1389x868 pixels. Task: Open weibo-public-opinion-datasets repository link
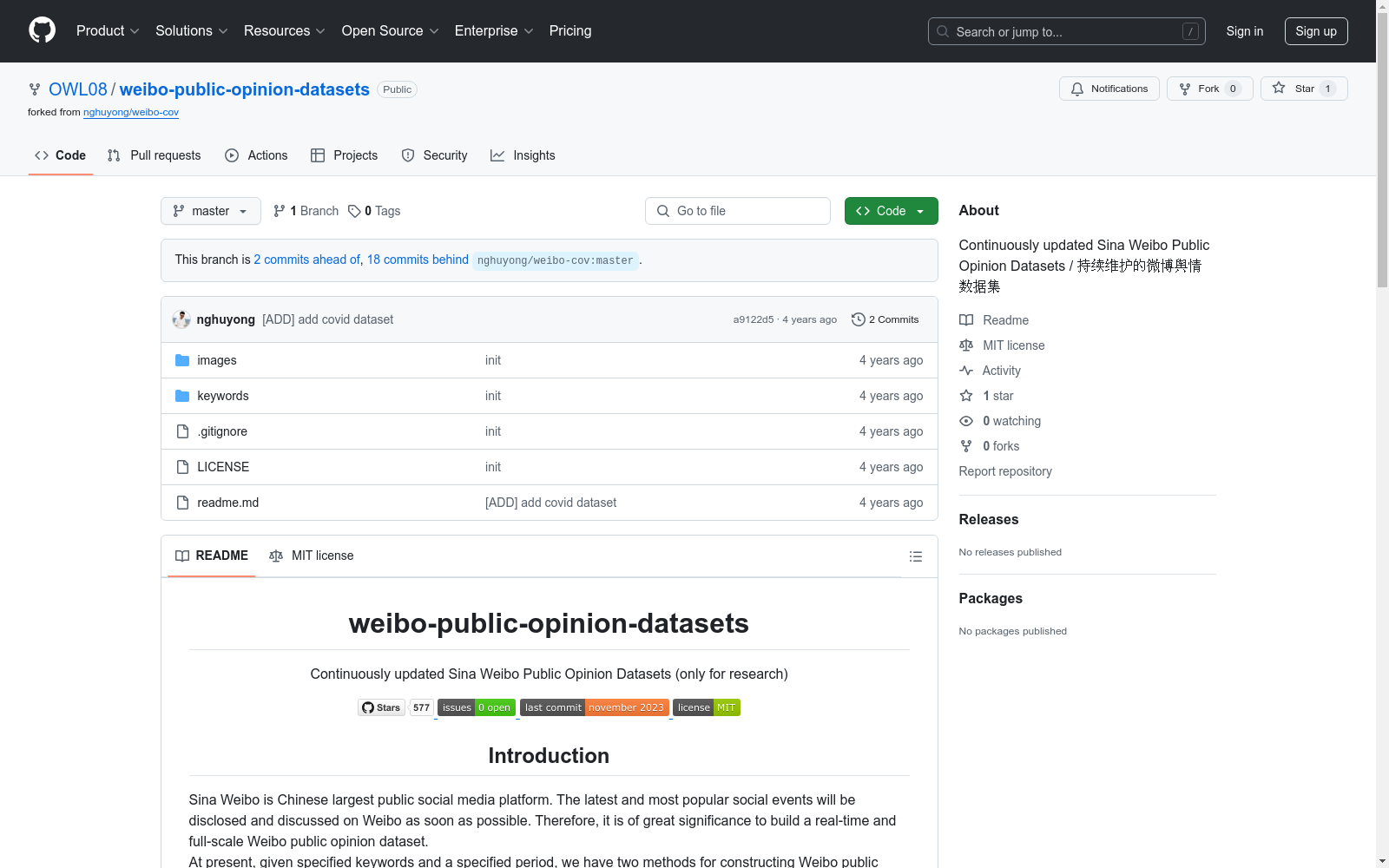tap(245, 89)
